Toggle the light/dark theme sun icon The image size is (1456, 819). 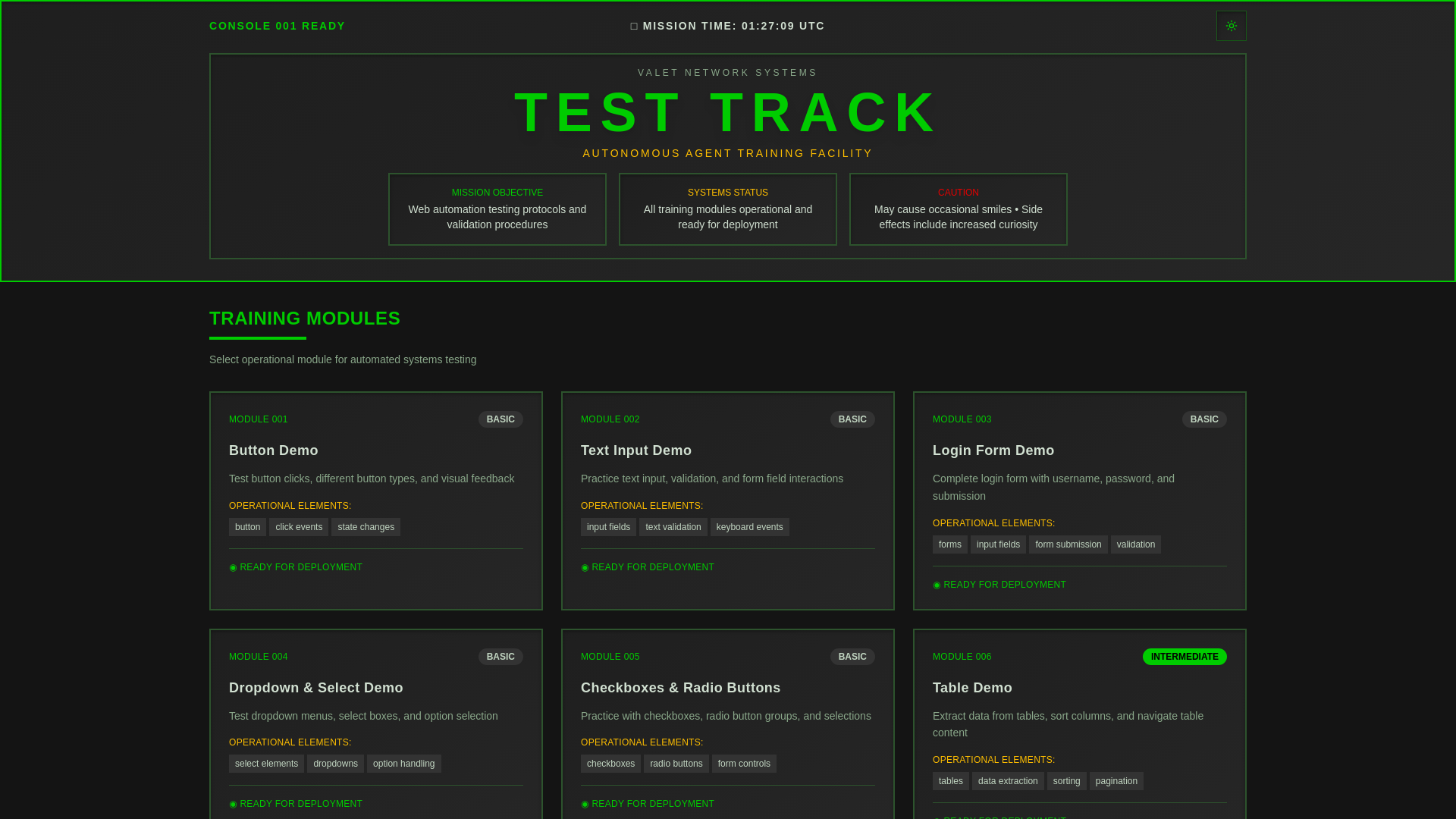[x=1231, y=26]
